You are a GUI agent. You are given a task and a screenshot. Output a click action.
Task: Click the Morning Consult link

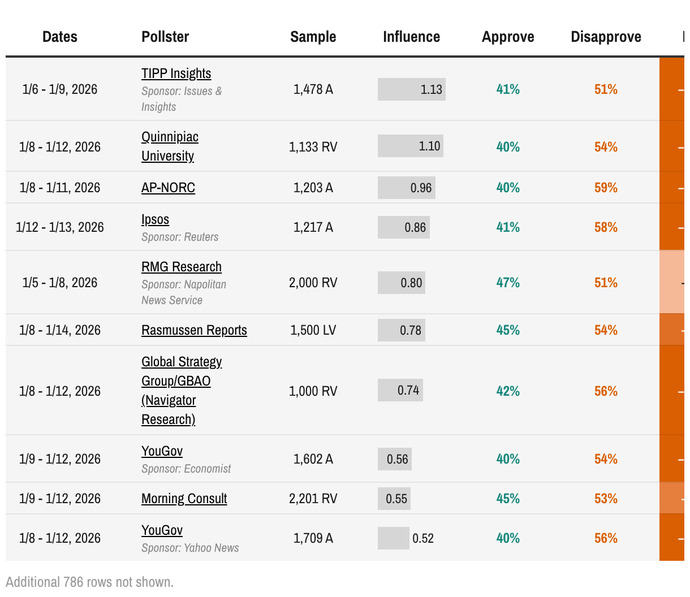pos(184,498)
